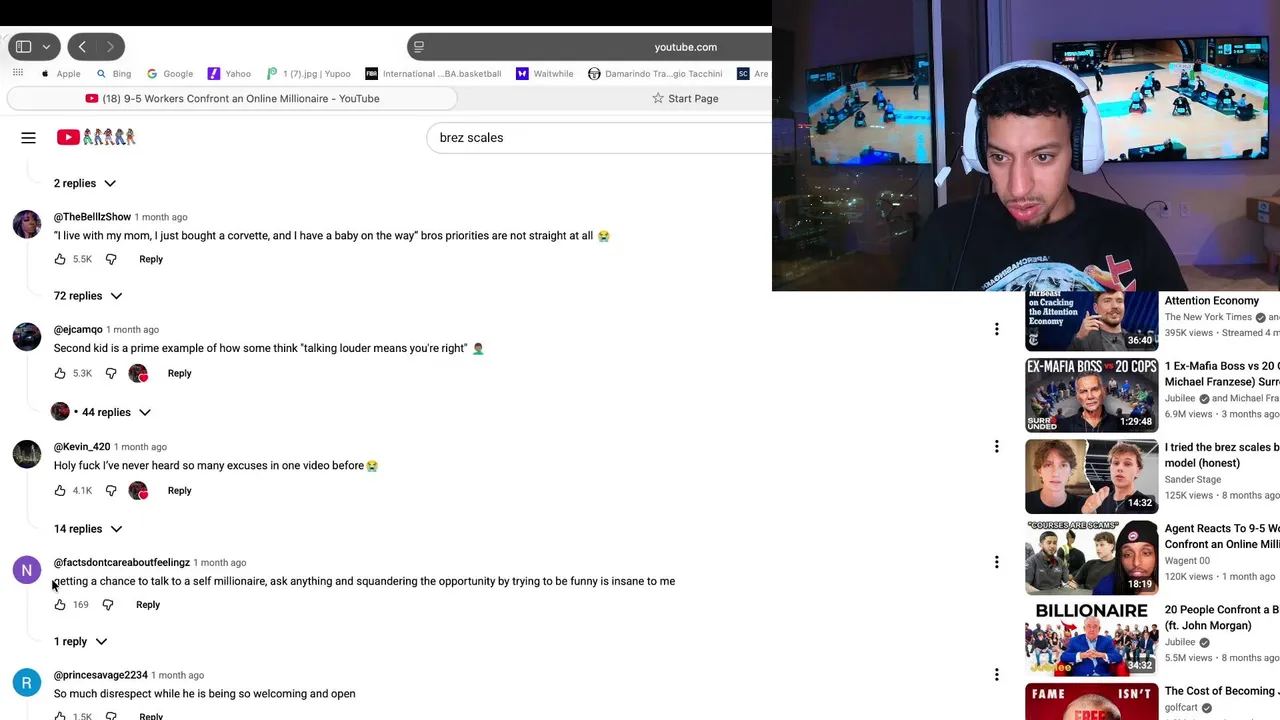Toggle the Safari sidebar button

pyautogui.click(x=23, y=47)
